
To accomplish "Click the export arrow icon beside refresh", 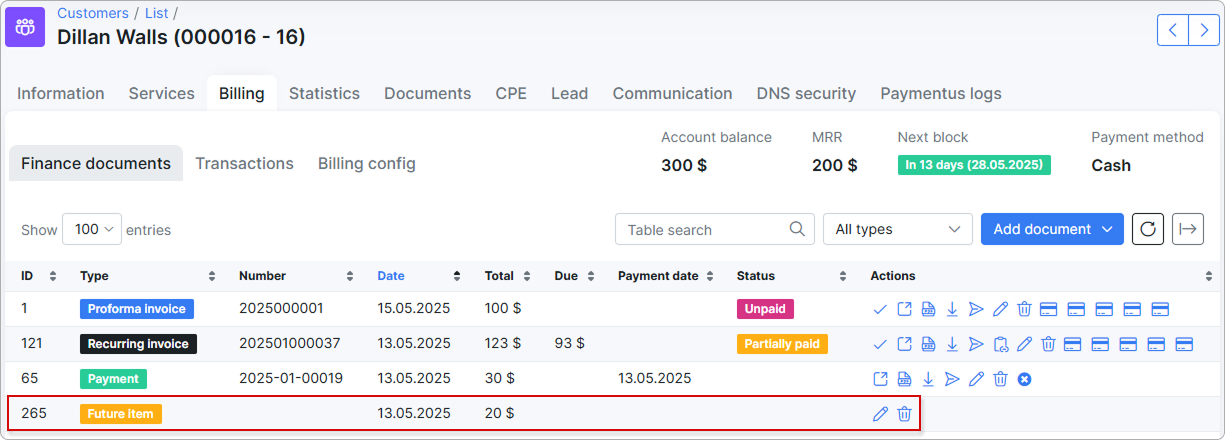I will pos(1187,229).
